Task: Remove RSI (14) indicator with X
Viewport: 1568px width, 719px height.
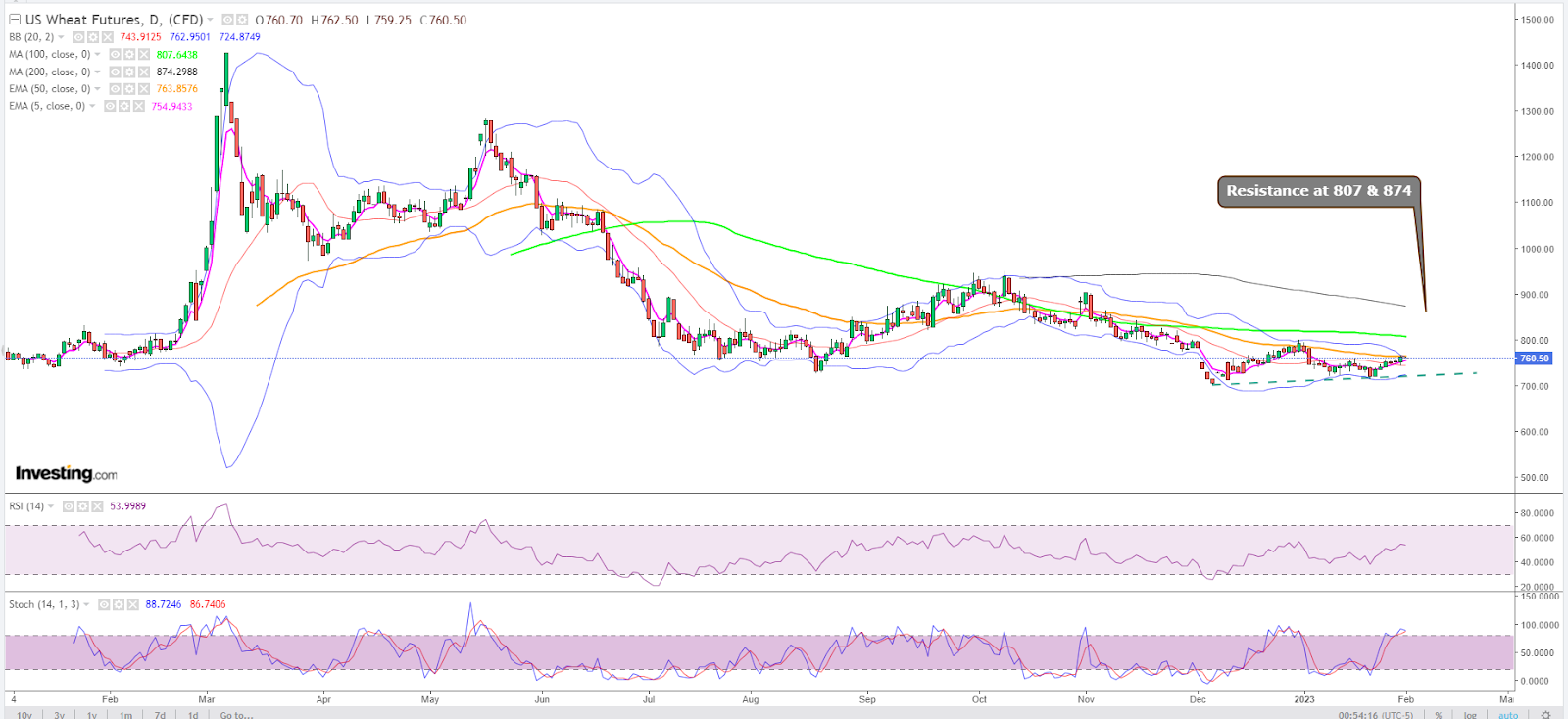Action: pos(98,506)
